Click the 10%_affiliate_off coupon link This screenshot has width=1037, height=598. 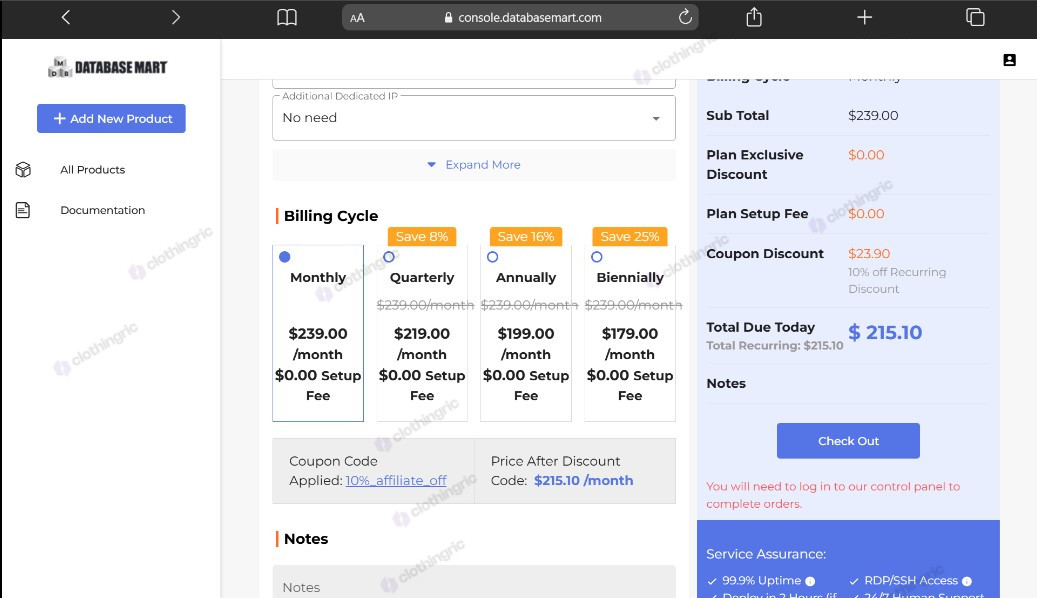click(x=395, y=480)
